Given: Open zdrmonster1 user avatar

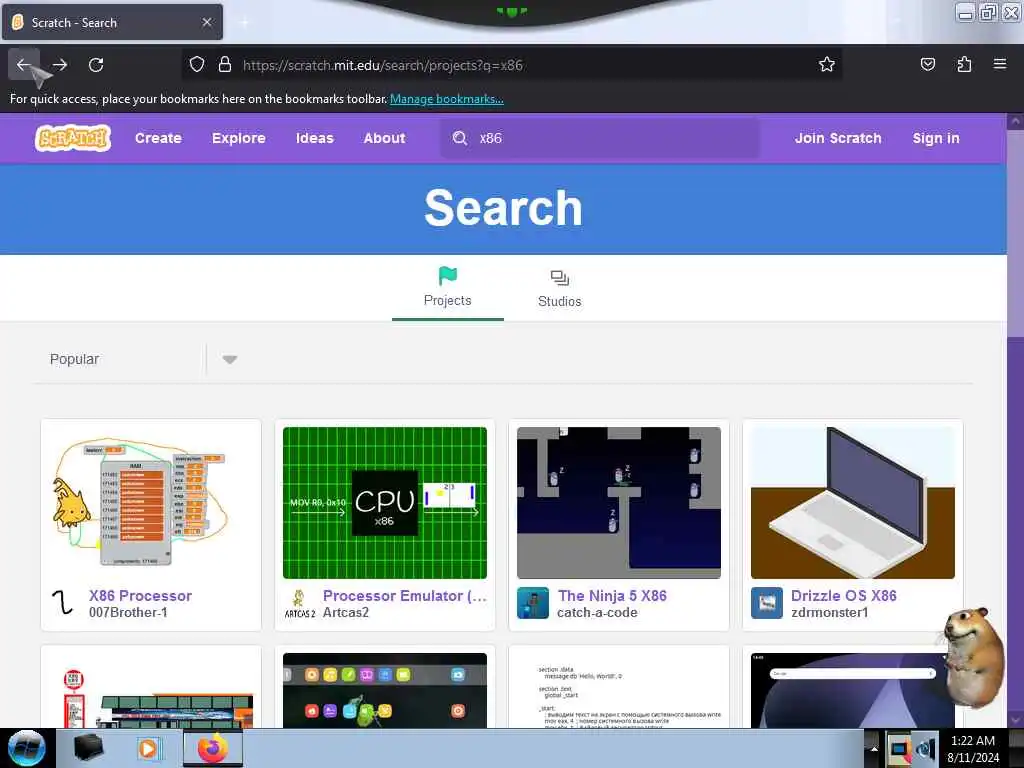Looking at the screenshot, I should click(767, 603).
